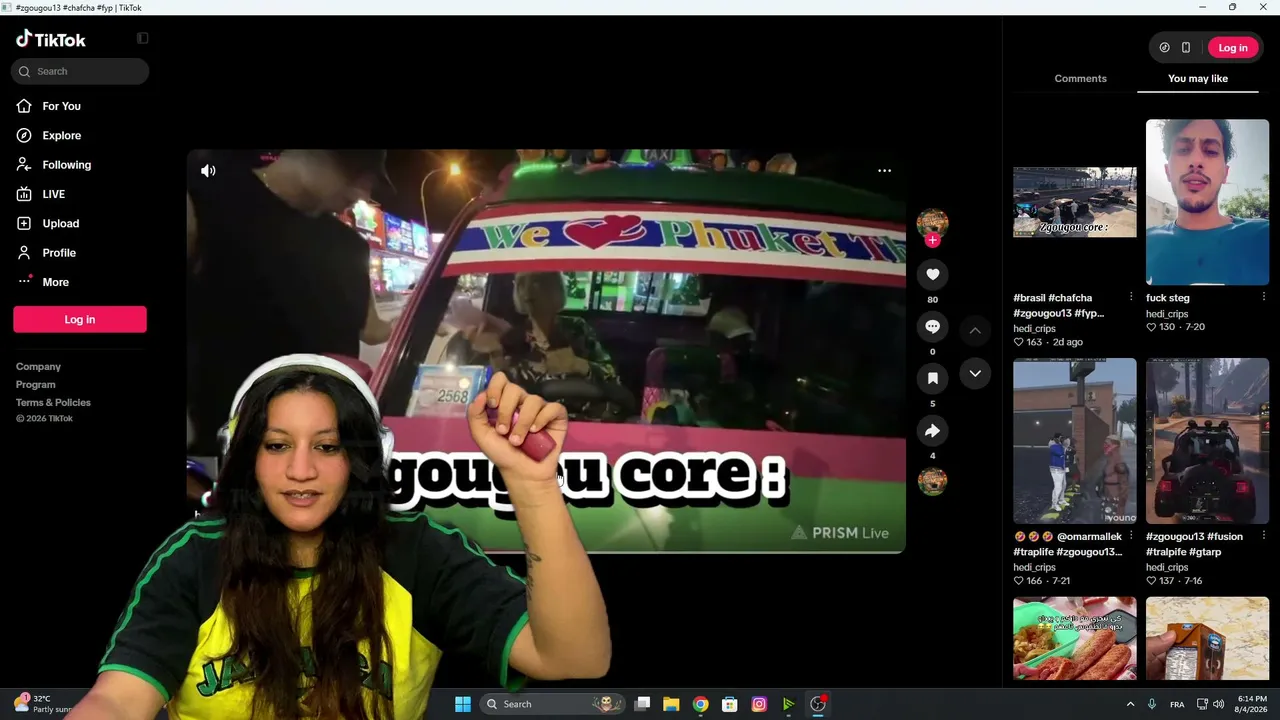Open Instagram from the taskbar
This screenshot has height=720, width=1280.
759,704
